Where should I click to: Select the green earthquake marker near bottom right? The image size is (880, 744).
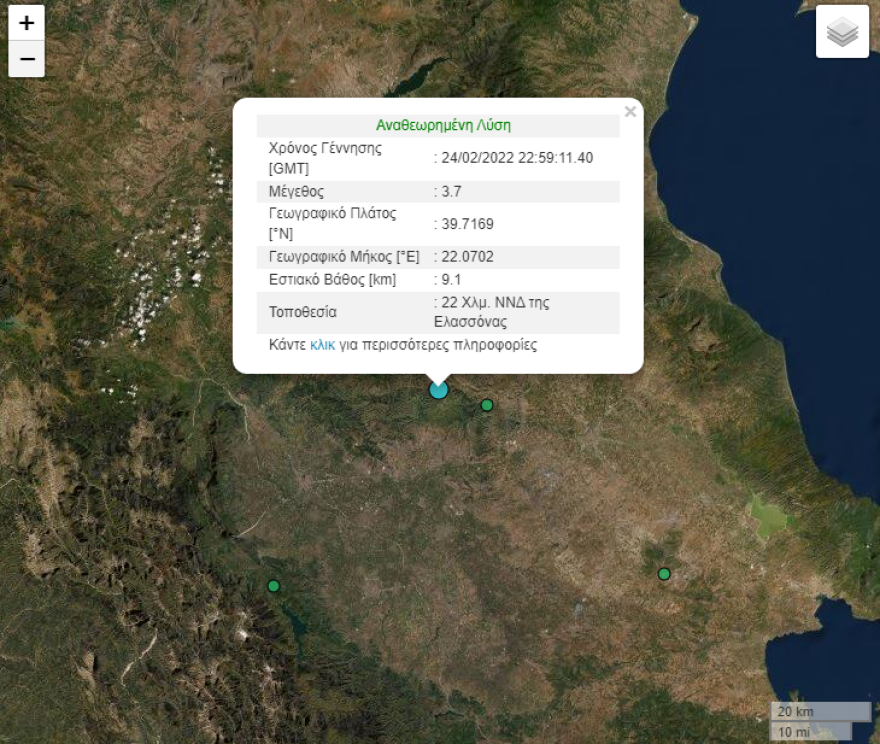pos(662,573)
